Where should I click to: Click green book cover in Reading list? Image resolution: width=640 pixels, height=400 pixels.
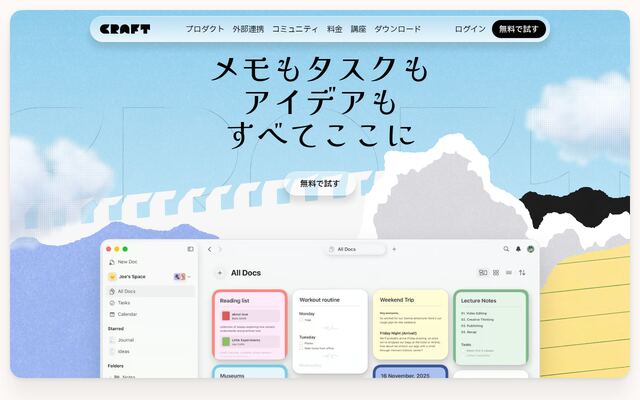pyautogui.click(x=226, y=342)
